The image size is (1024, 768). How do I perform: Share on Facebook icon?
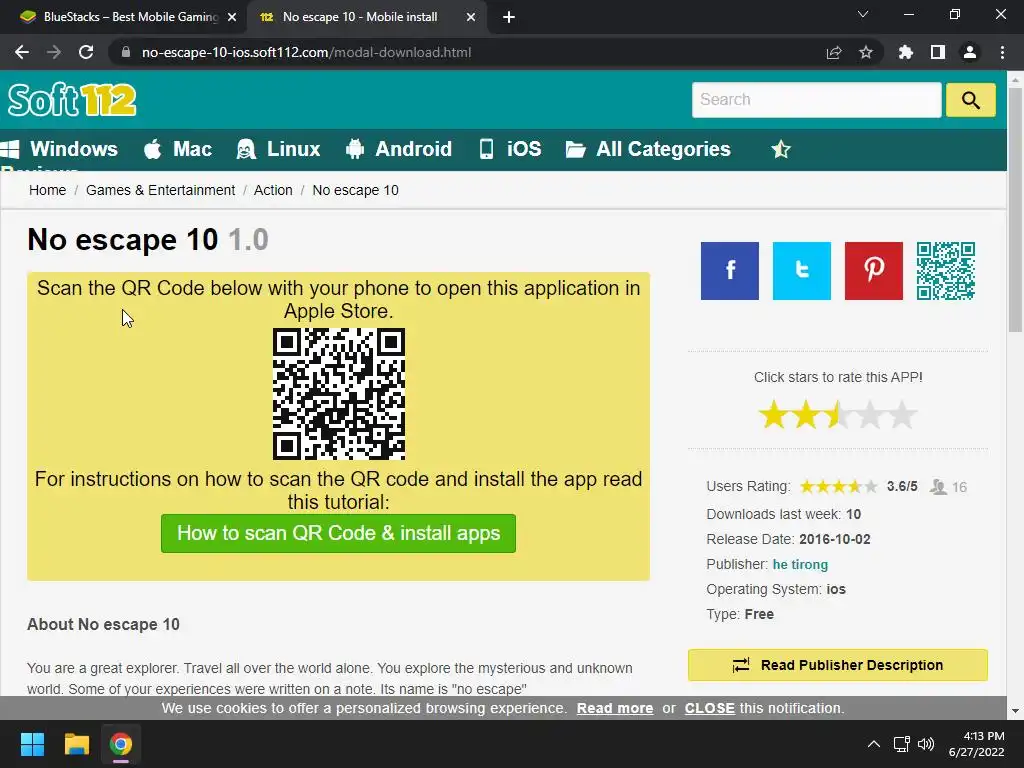click(x=729, y=271)
